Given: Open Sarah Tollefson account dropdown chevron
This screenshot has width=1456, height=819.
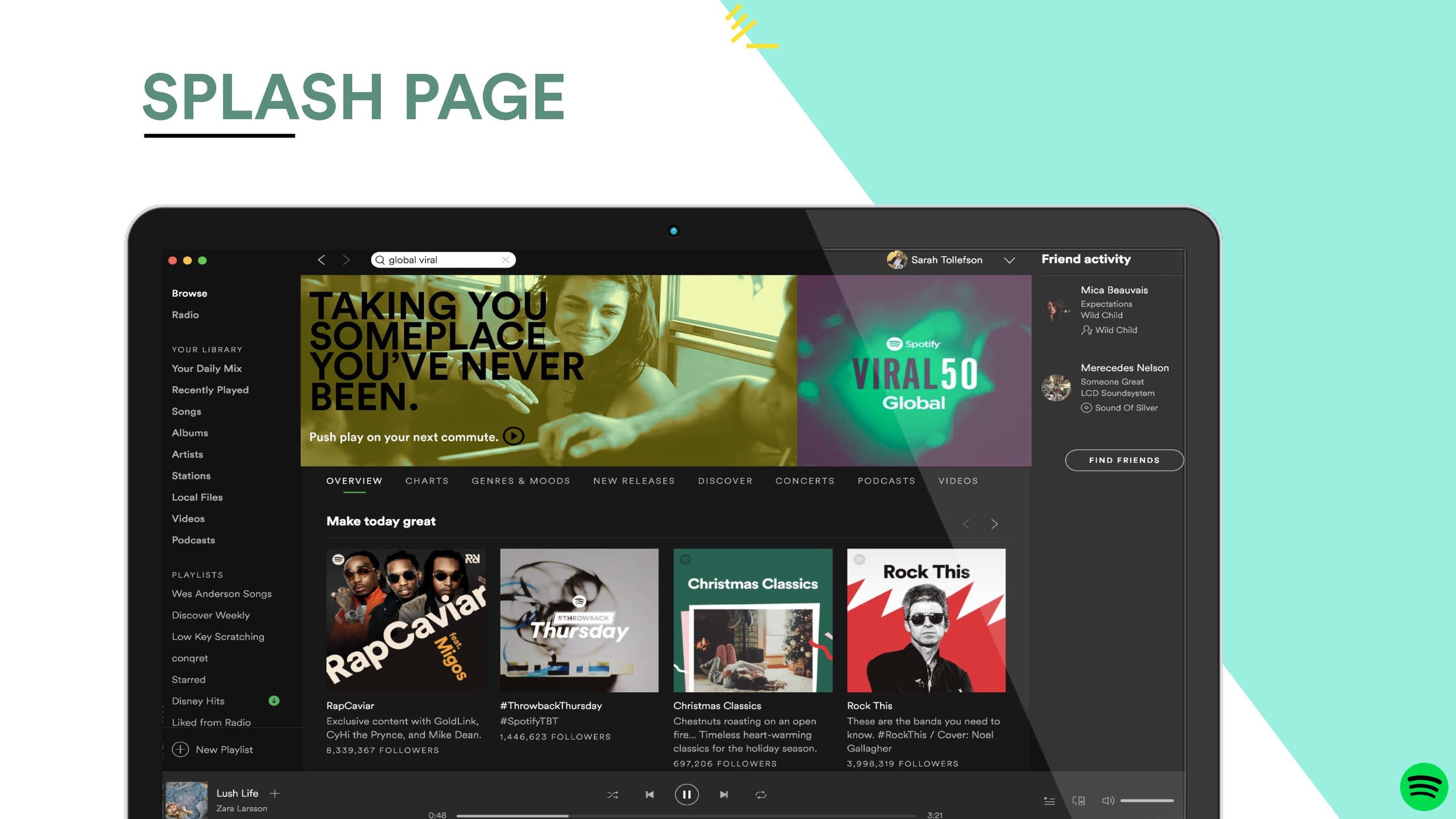Looking at the screenshot, I should tap(1009, 260).
